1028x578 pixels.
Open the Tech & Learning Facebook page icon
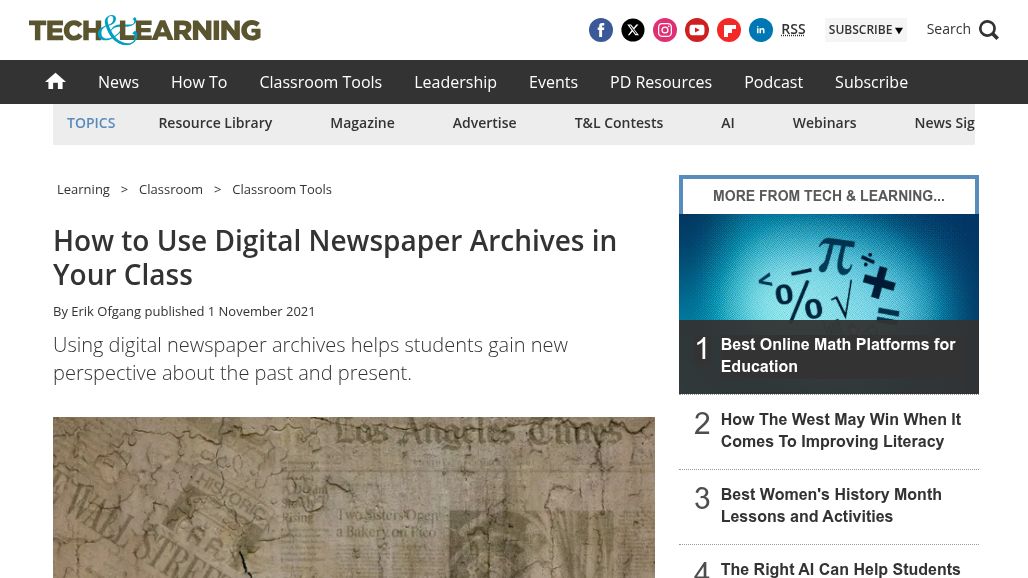click(x=601, y=30)
